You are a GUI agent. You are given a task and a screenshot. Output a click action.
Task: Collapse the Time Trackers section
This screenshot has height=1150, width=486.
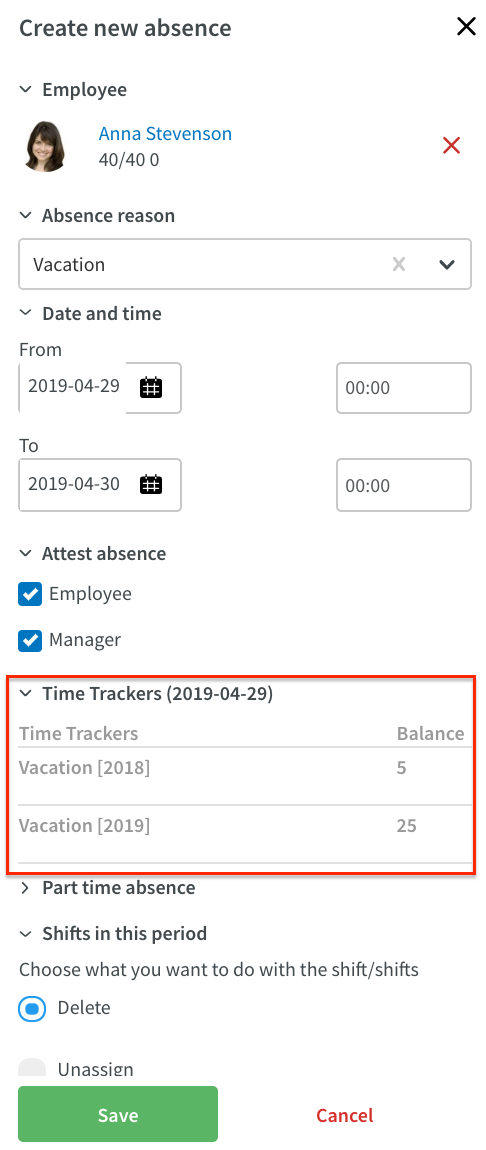click(x=26, y=694)
